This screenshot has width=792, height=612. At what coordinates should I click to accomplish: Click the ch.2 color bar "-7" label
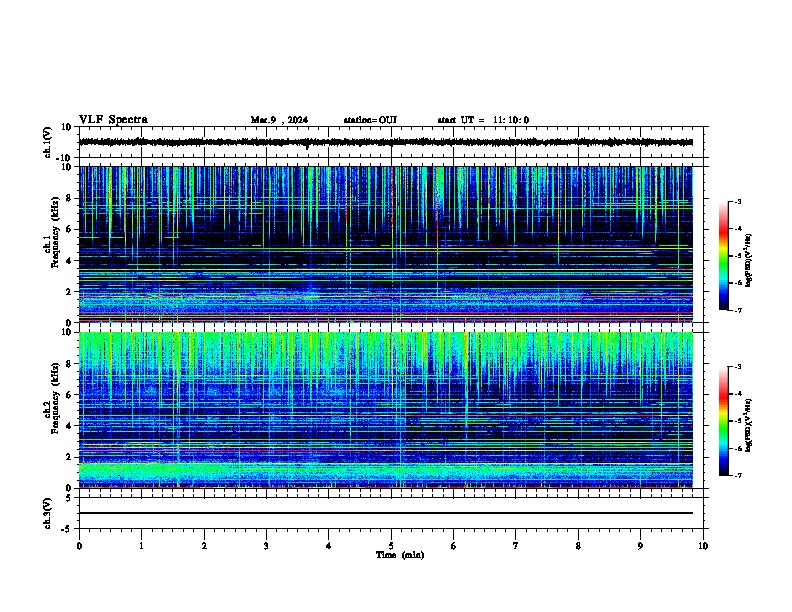(737, 475)
